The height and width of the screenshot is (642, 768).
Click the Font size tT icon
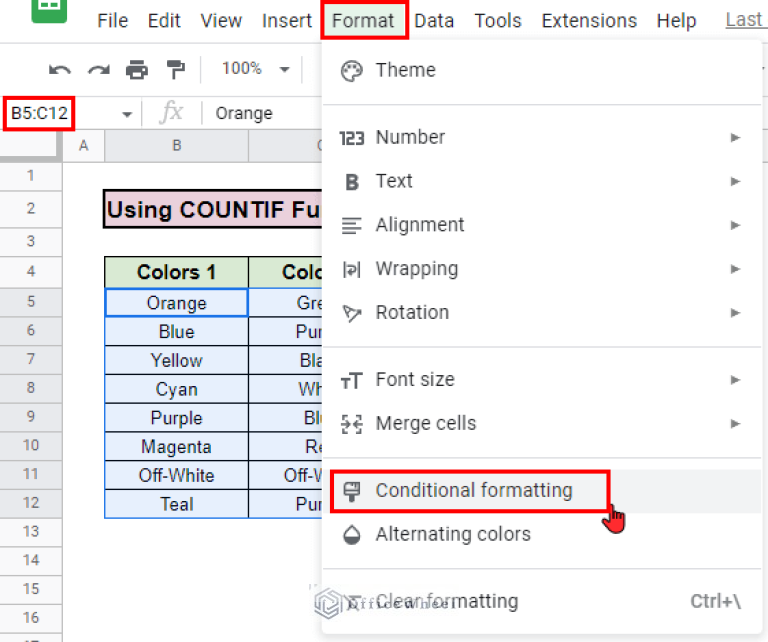[352, 380]
